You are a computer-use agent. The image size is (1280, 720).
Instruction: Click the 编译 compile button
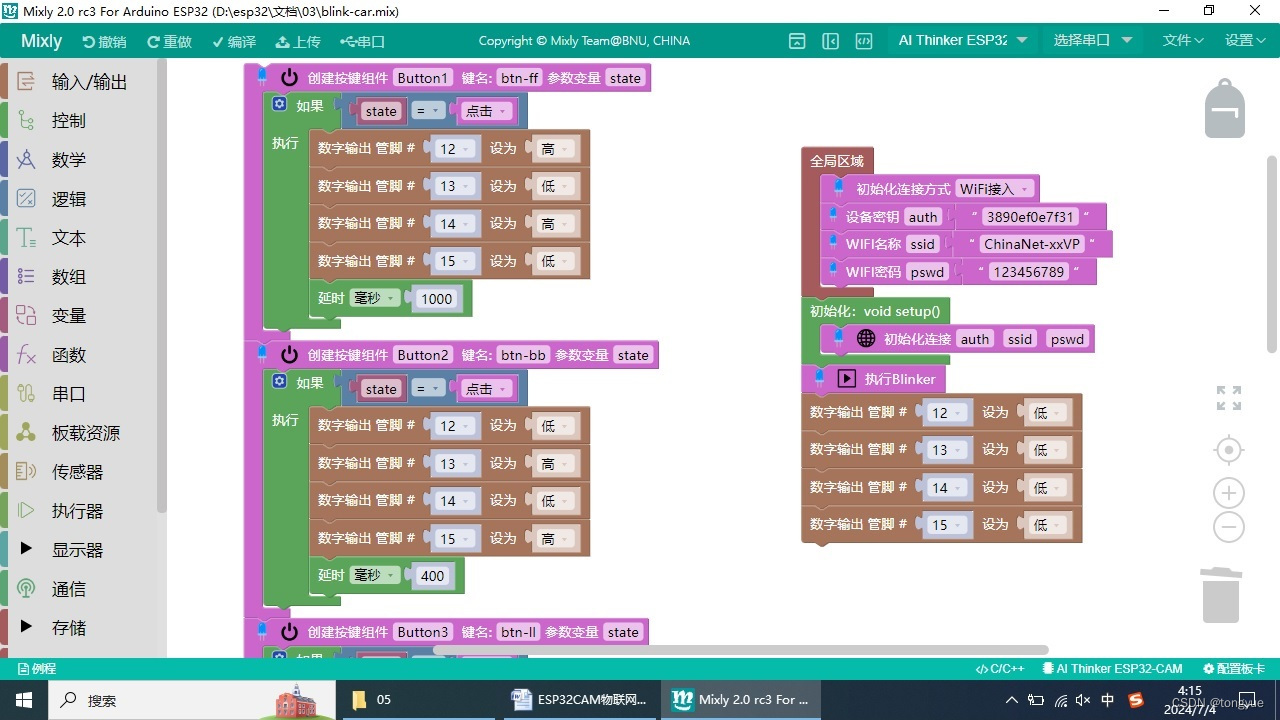(233, 42)
